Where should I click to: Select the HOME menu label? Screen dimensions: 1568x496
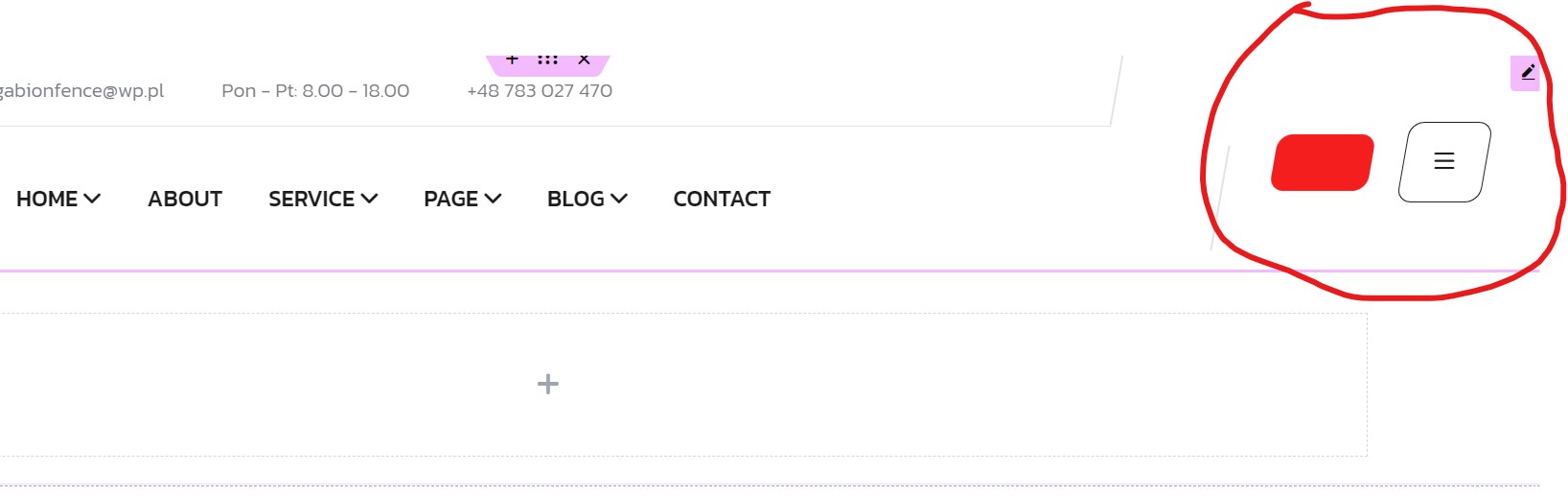click(x=47, y=199)
